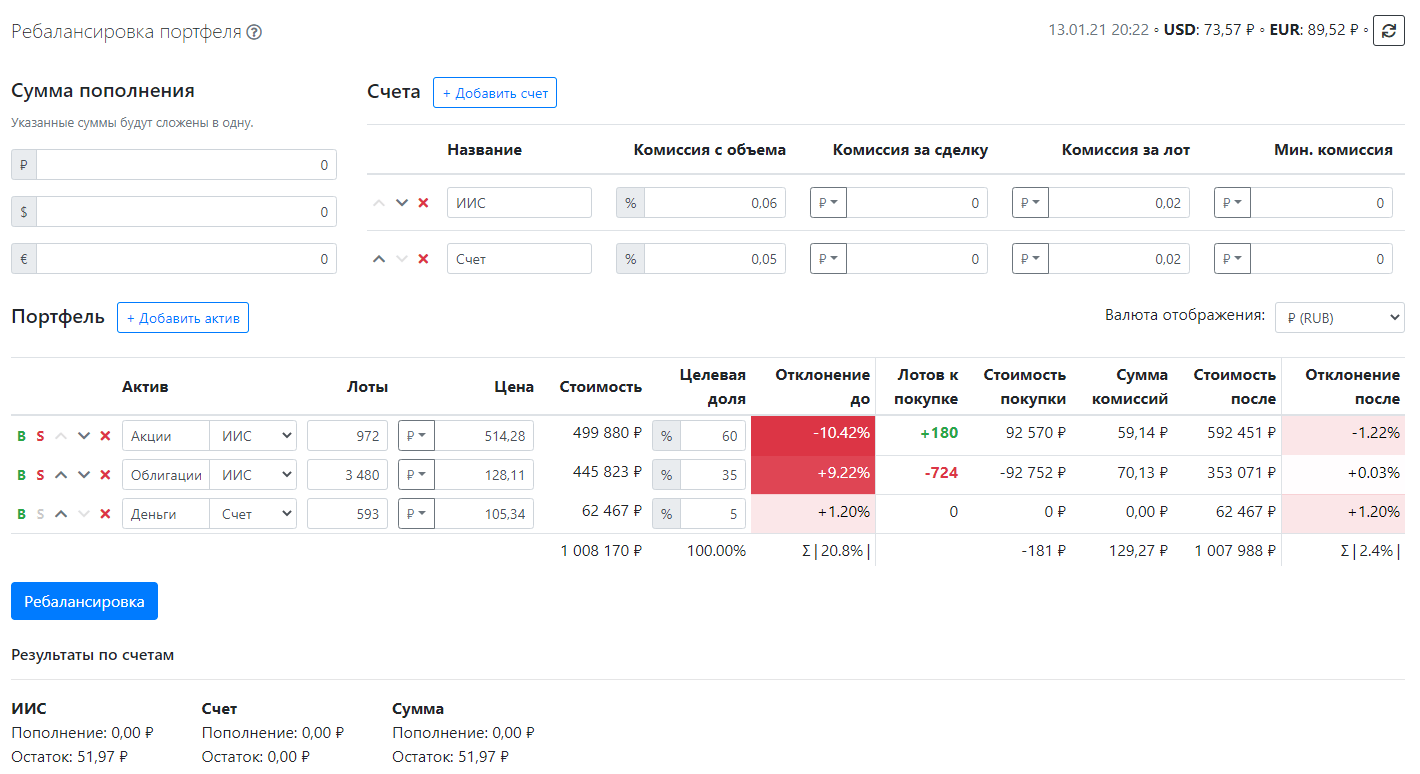This screenshot has height=774, width=1420.
Task: Open the help question mark icon
Action: point(254,32)
